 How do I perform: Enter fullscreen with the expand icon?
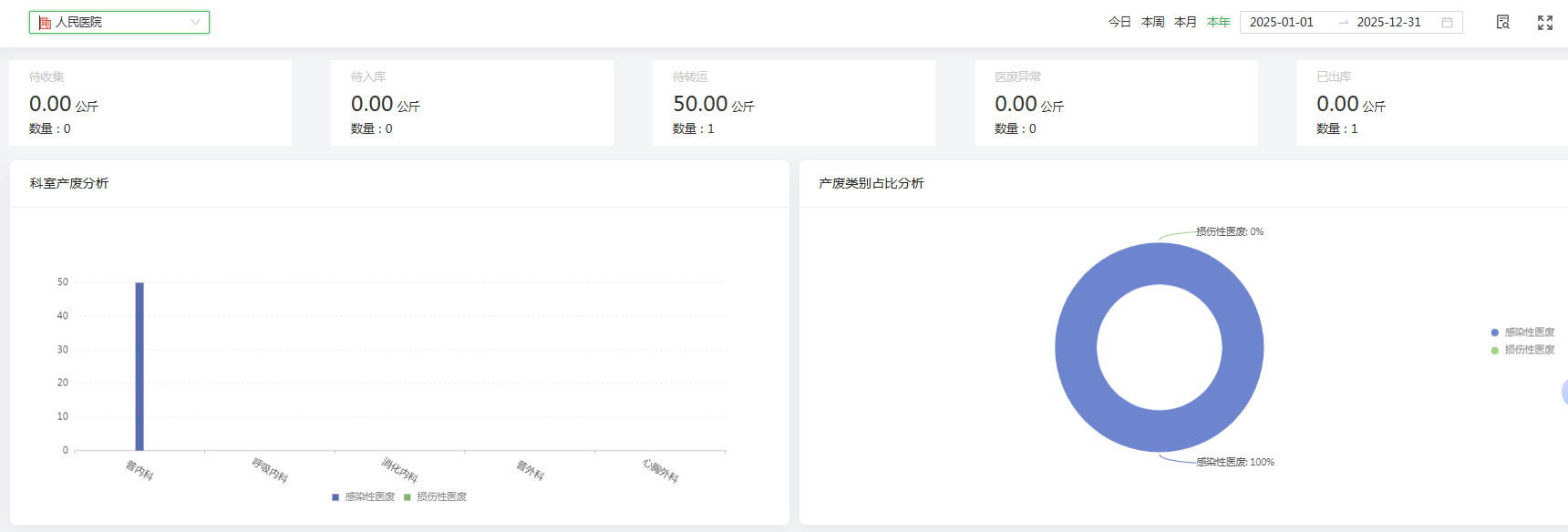pyautogui.click(x=1544, y=23)
